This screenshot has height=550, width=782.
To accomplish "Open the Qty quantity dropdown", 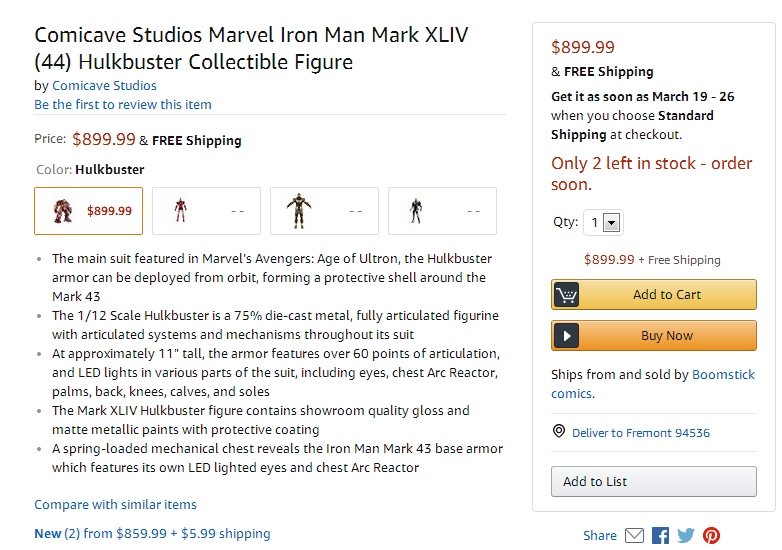I will click(603, 223).
